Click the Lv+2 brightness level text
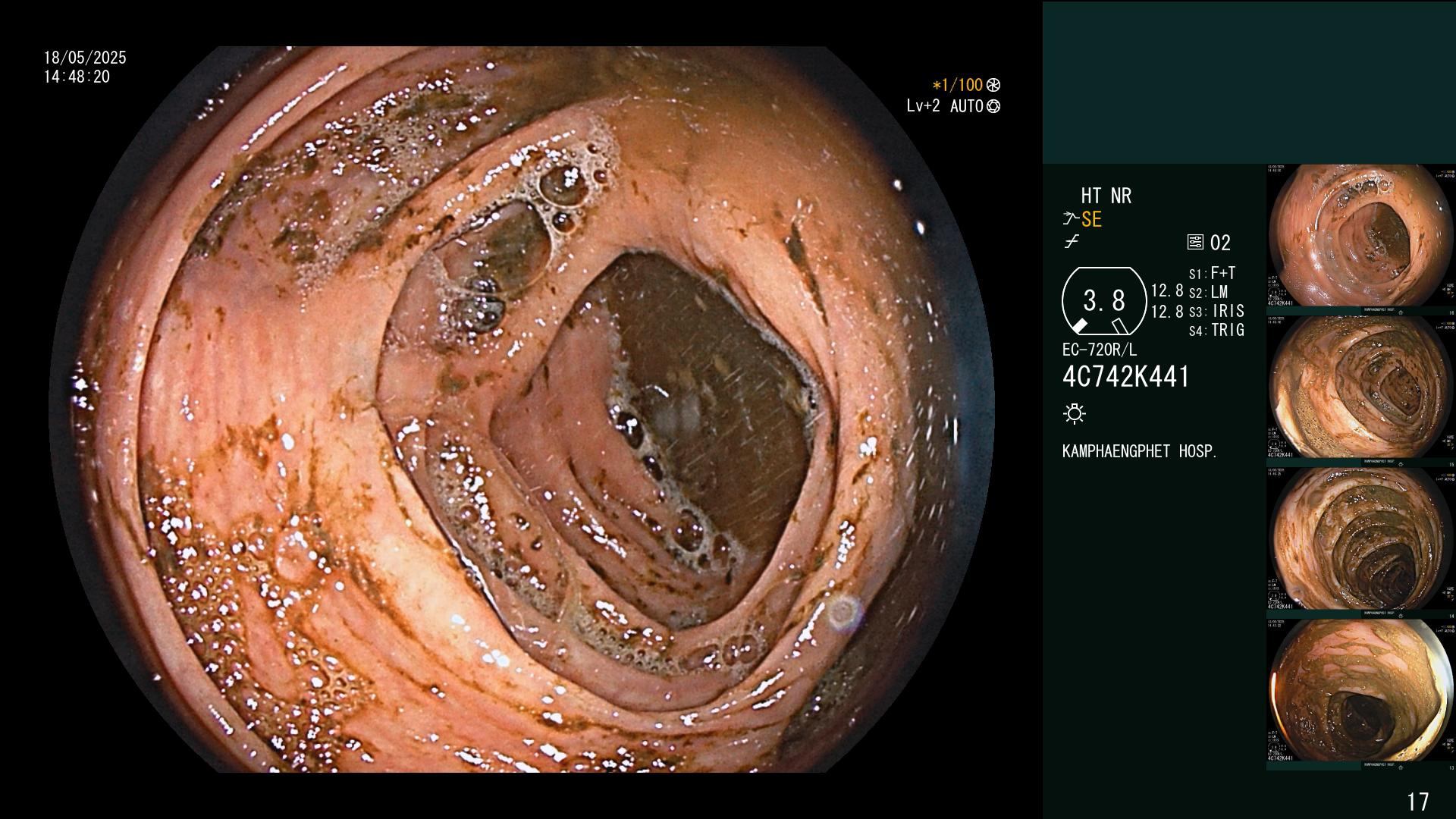Viewport: 1456px width, 819px height. click(923, 106)
